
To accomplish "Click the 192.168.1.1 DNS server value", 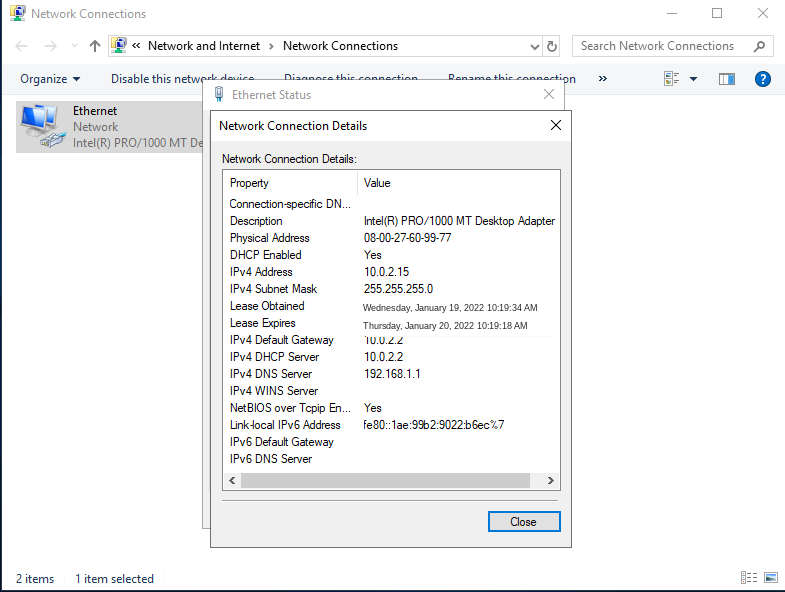I will [x=392, y=374].
